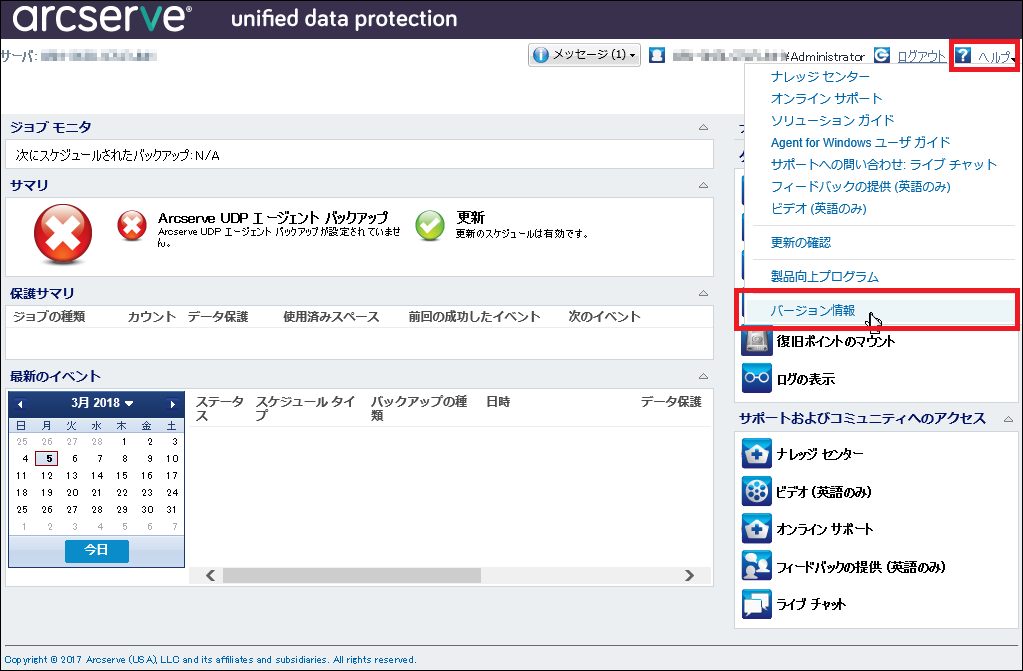Open ビデオ (英語のみ) in support panel

pos(823,492)
